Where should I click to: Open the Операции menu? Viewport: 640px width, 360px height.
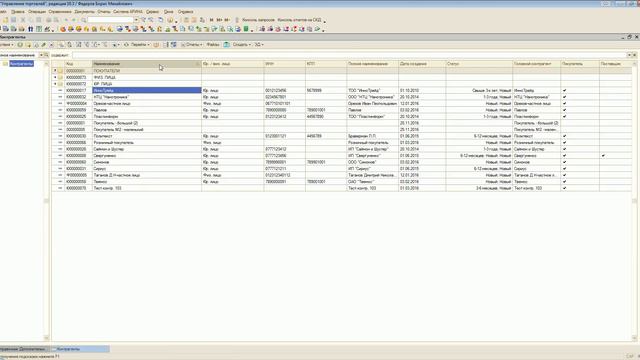37,12
